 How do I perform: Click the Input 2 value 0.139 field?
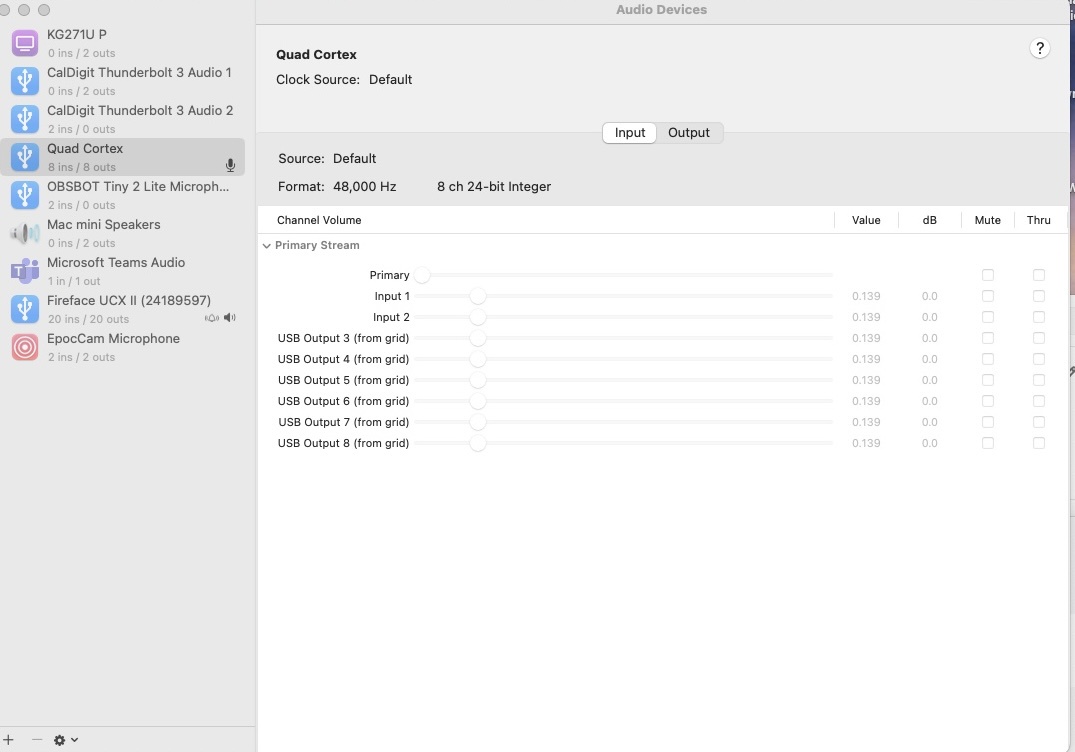(866, 317)
